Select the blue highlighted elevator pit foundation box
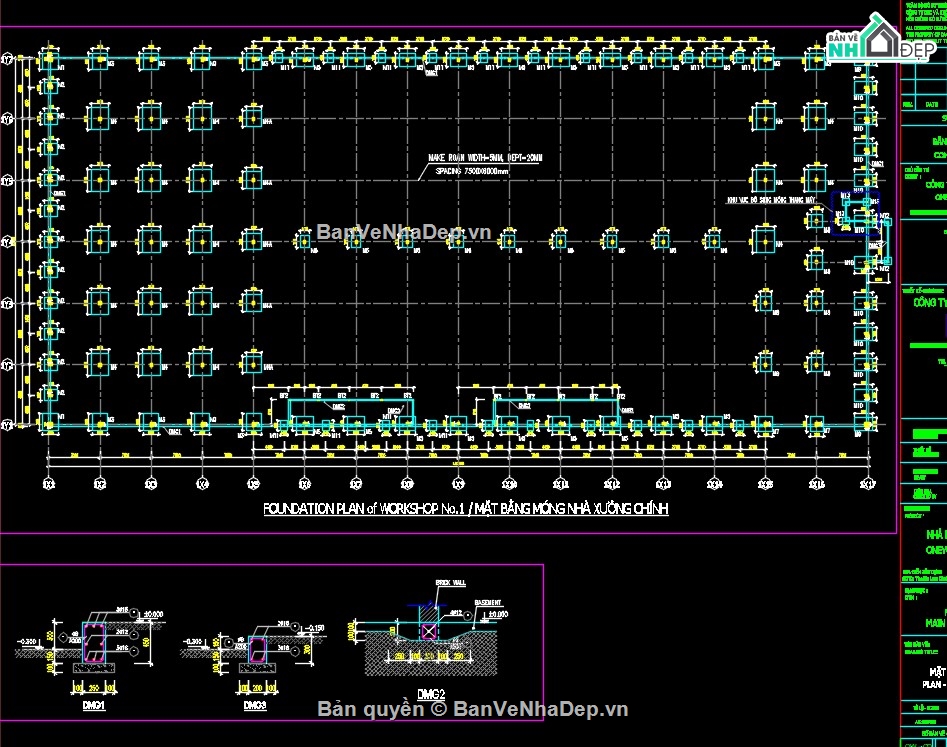 pos(855,213)
